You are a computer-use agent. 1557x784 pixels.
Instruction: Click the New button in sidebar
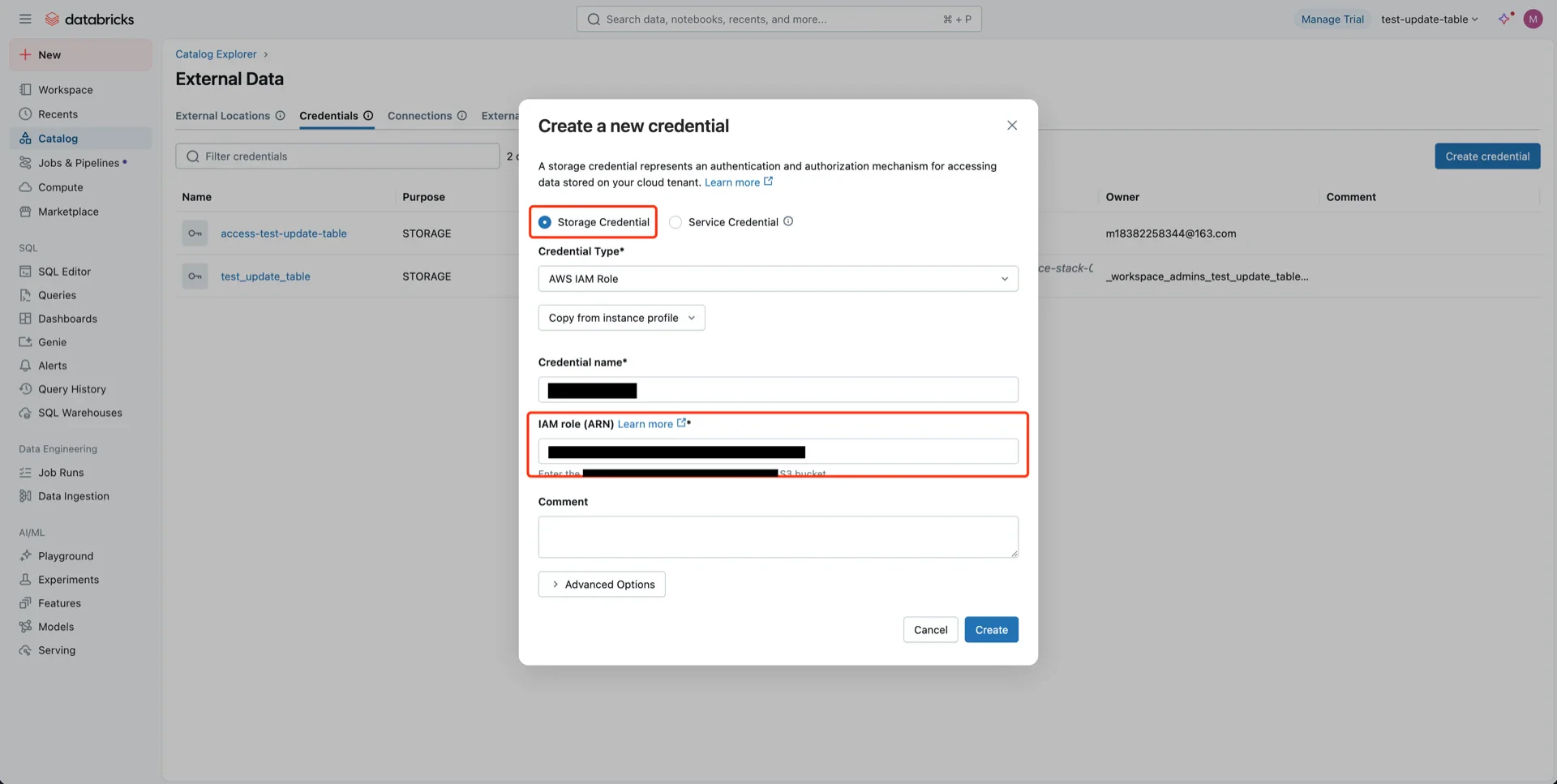point(80,55)
